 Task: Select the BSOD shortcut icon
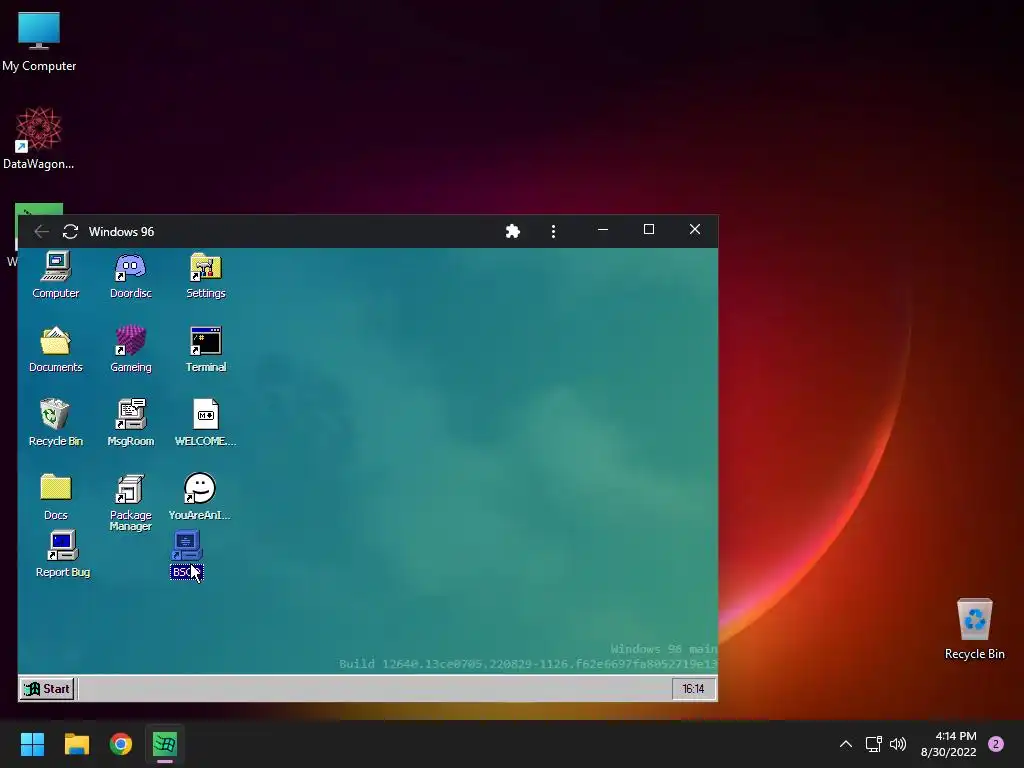(x=187, y=554)
